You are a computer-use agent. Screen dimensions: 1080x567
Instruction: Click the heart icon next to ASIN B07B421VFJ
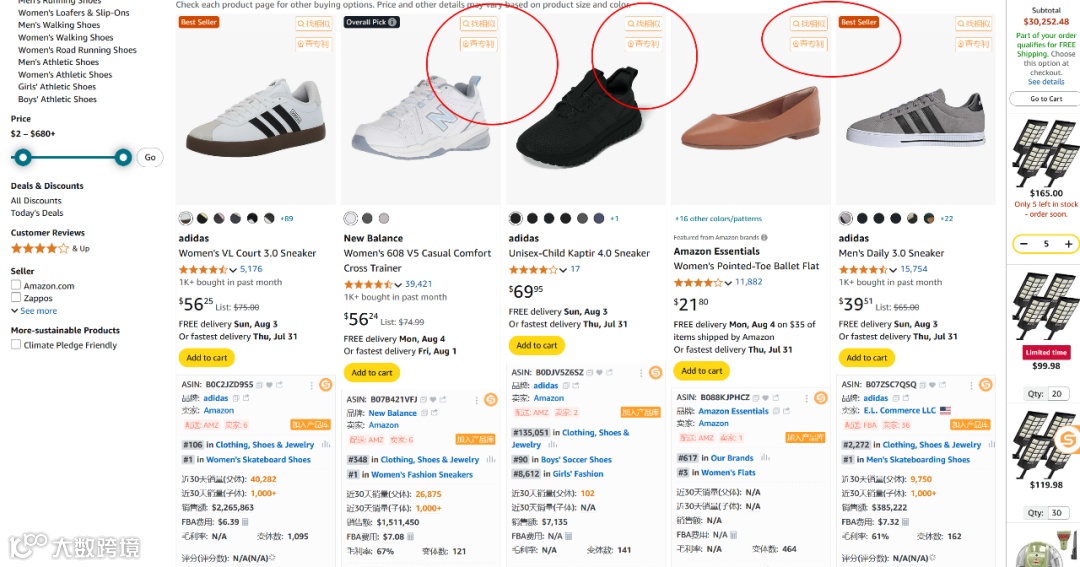[x=433, y=400]
